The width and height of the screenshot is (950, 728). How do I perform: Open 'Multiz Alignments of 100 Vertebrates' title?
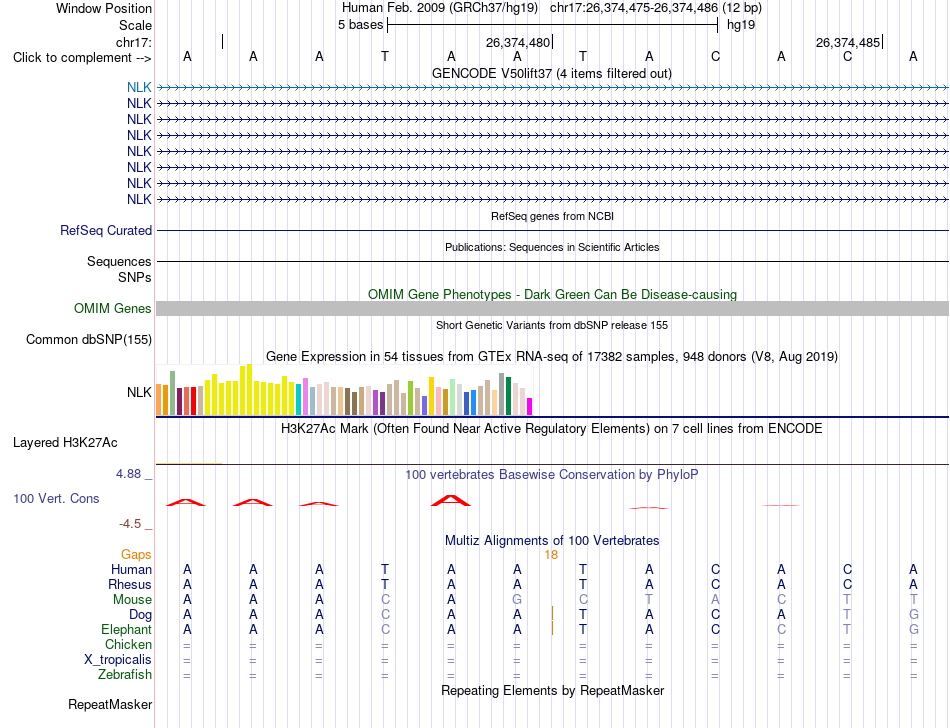tap(552, 541)
